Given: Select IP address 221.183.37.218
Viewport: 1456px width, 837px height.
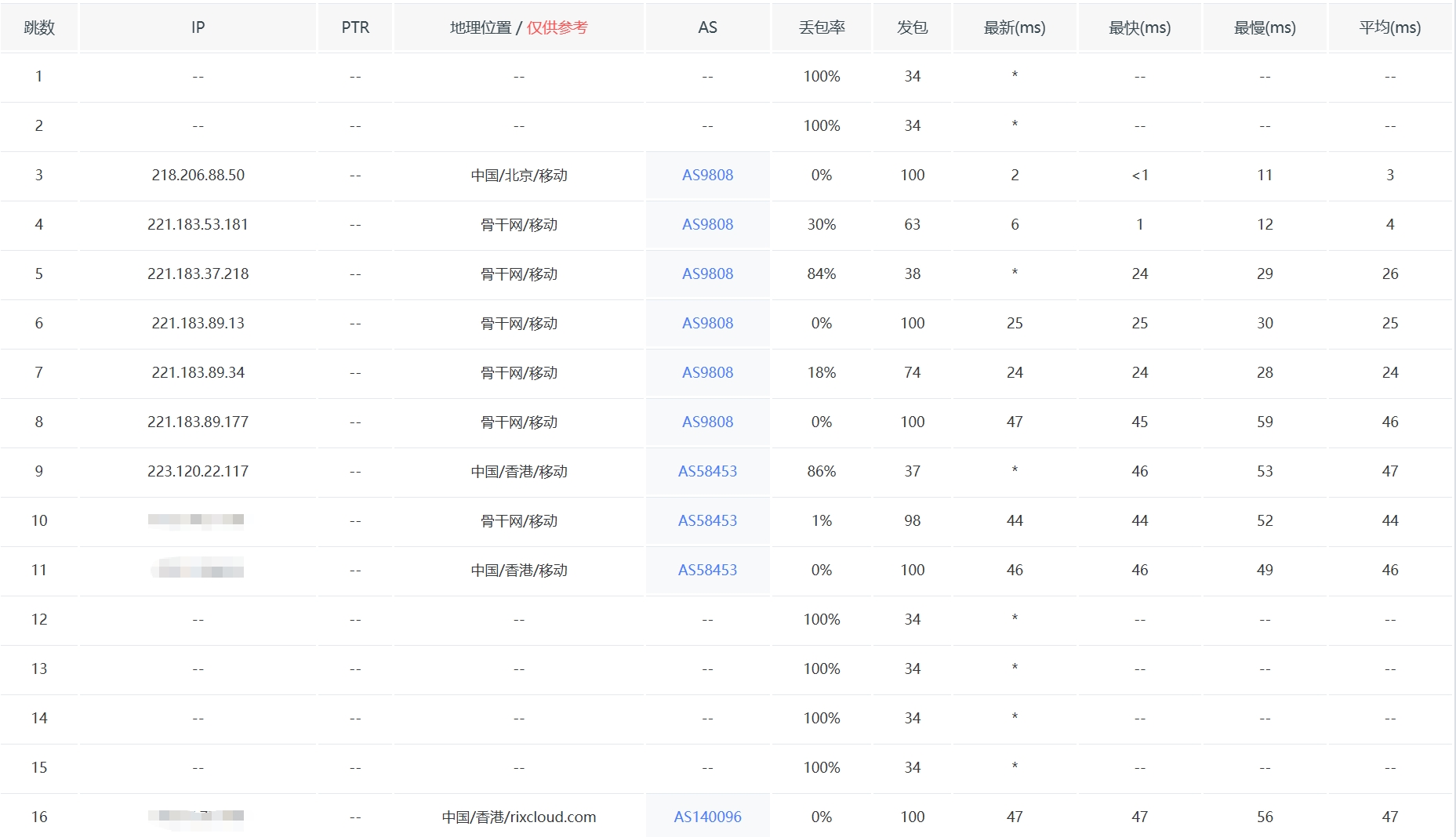Looking at the screenshot, I should pos(198,274).
